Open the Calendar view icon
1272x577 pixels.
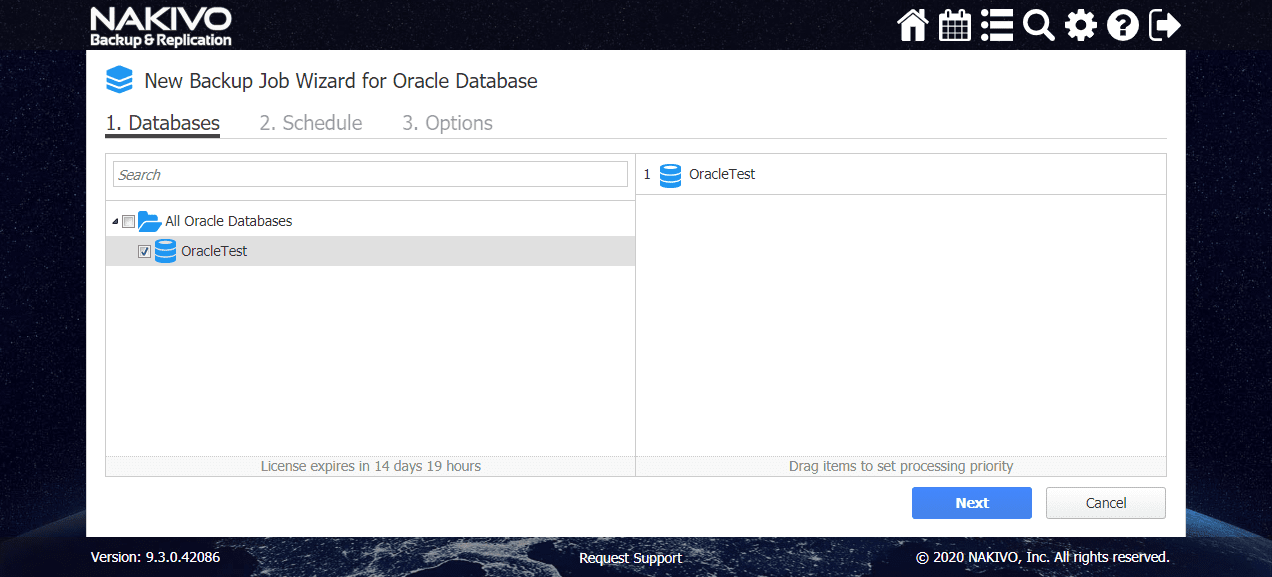(954, 25)
